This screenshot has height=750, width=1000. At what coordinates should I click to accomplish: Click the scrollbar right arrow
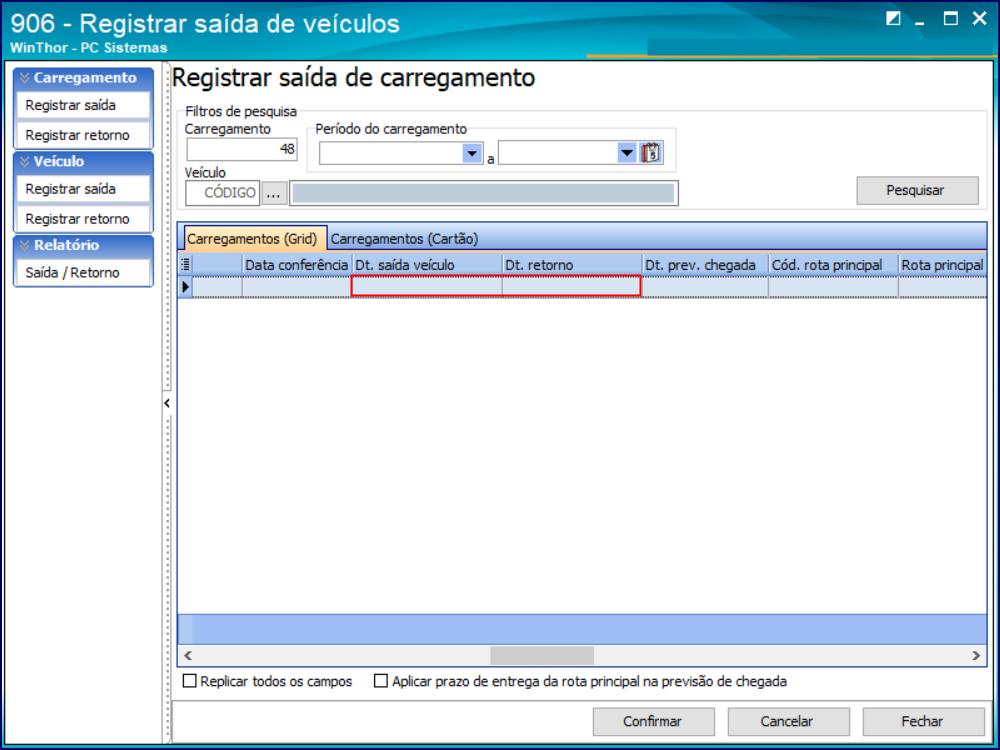pyautogui.click(x=976, y=655)
